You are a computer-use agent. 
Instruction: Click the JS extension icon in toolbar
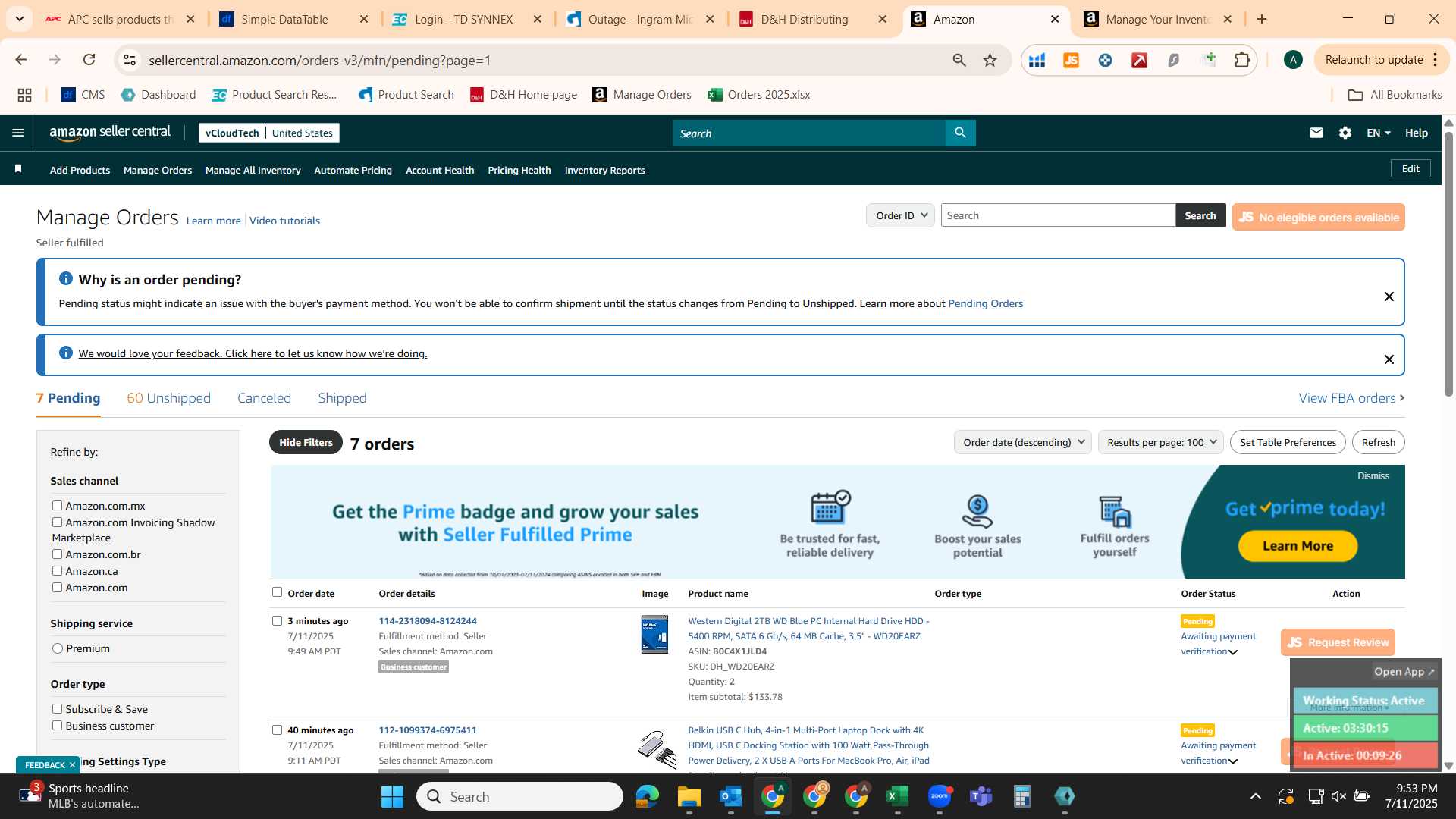coord(1072,60)
